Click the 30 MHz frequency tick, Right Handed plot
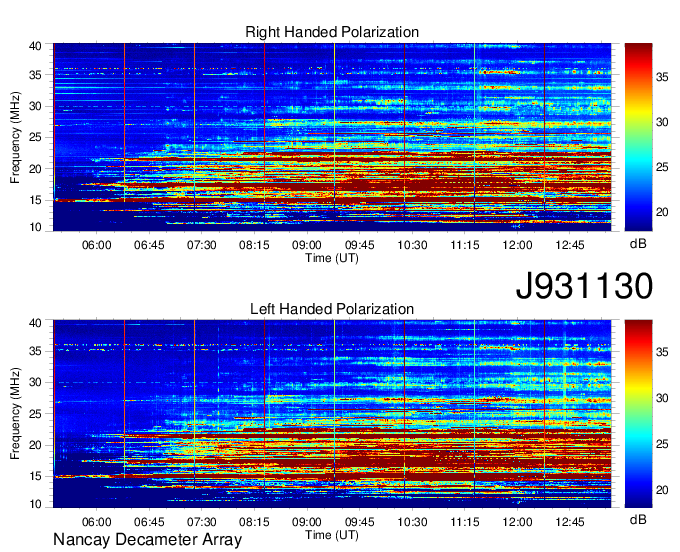680x552 pixels. [35, 106]
